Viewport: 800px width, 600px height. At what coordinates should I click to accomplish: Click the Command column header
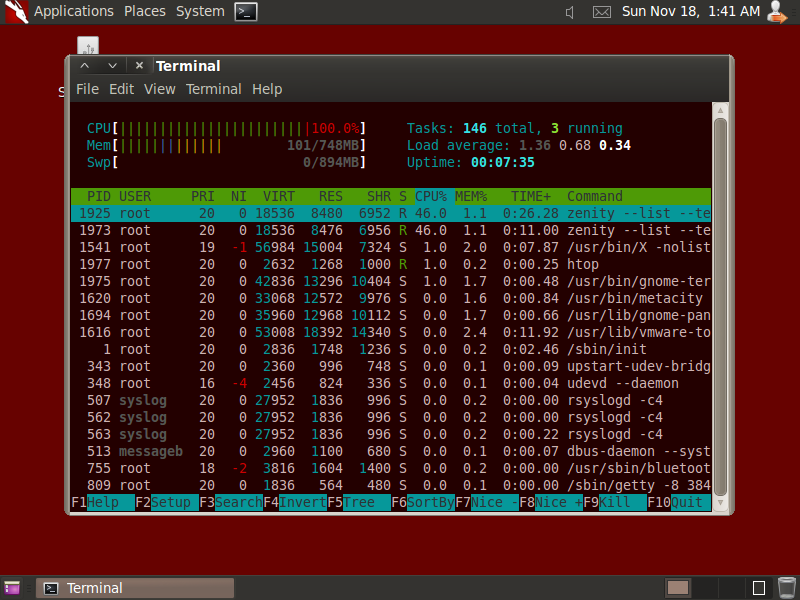point(595,196)
